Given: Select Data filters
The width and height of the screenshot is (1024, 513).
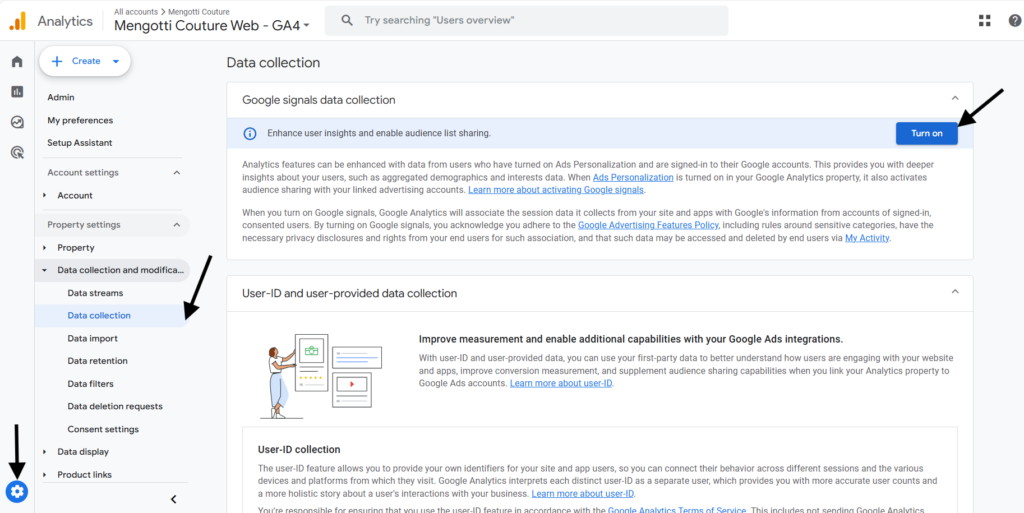Looking at the screenshot, I should click(90, 384).
